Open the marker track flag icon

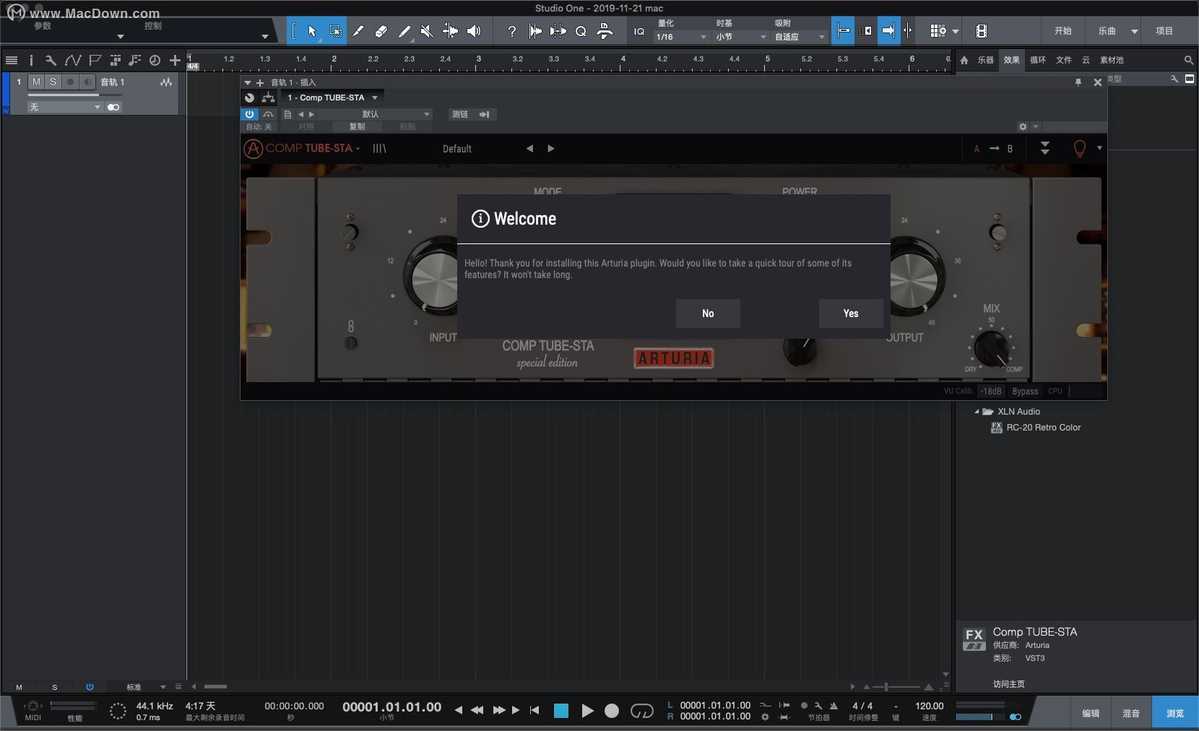[95, 60]
